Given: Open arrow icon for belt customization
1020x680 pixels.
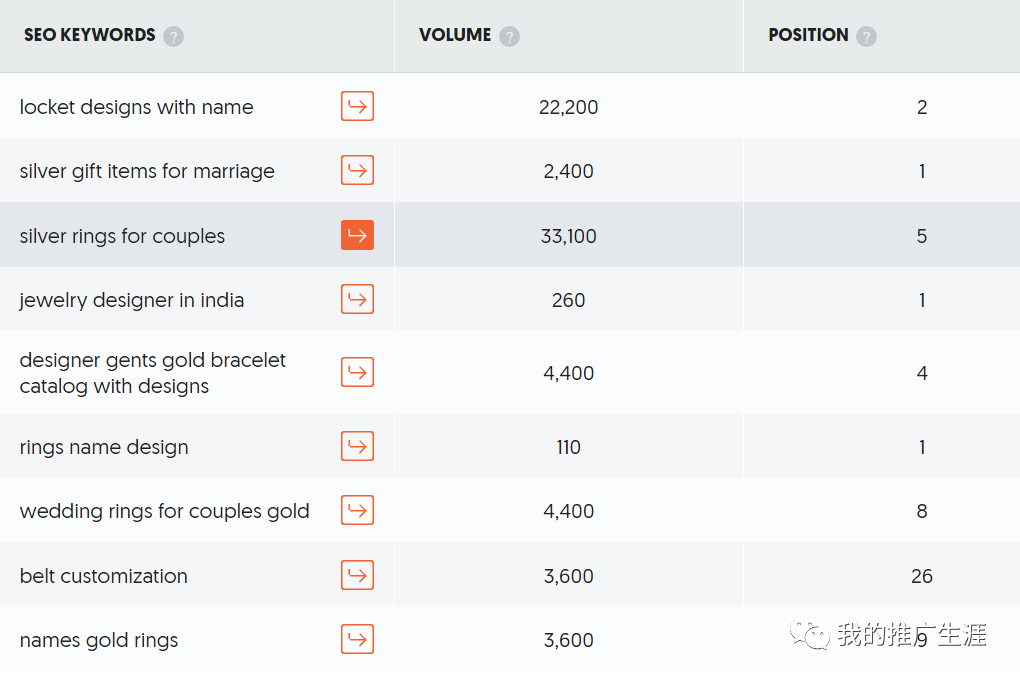Looking at the screenshot, I should pyautogui.click(x=357, y=575).
